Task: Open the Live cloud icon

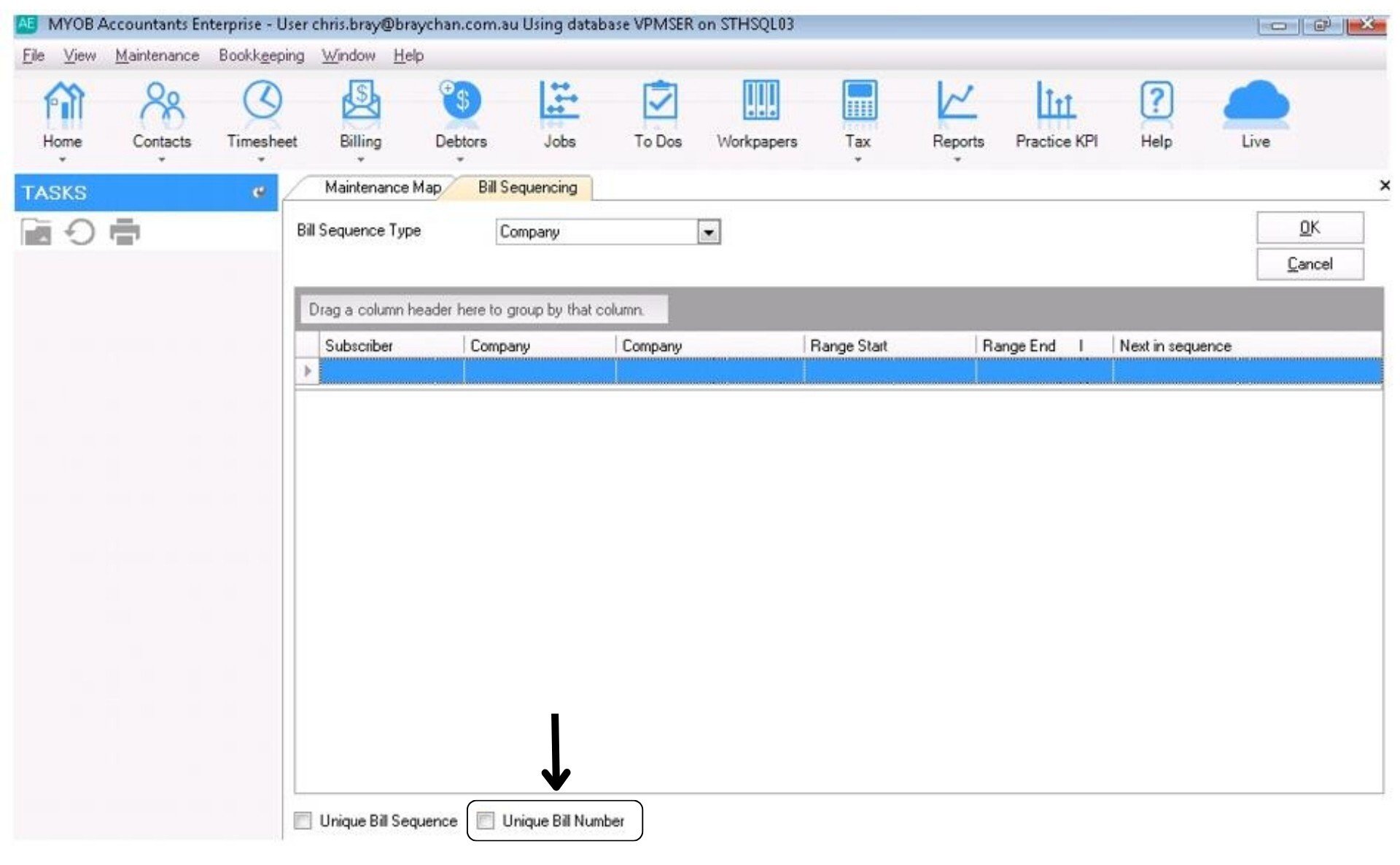Action: 1256,103
